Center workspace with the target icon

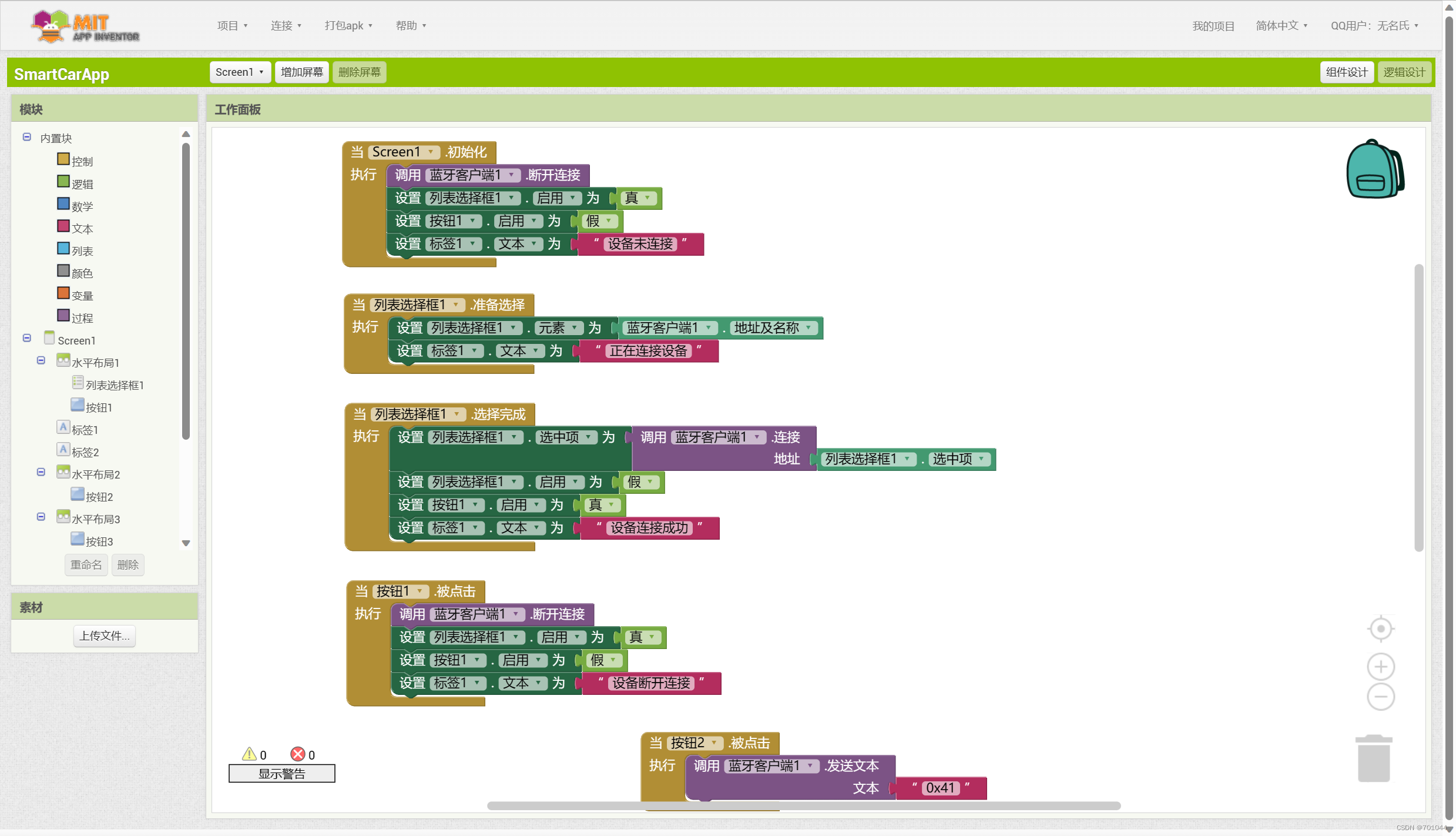click(x=1380, y=628)
